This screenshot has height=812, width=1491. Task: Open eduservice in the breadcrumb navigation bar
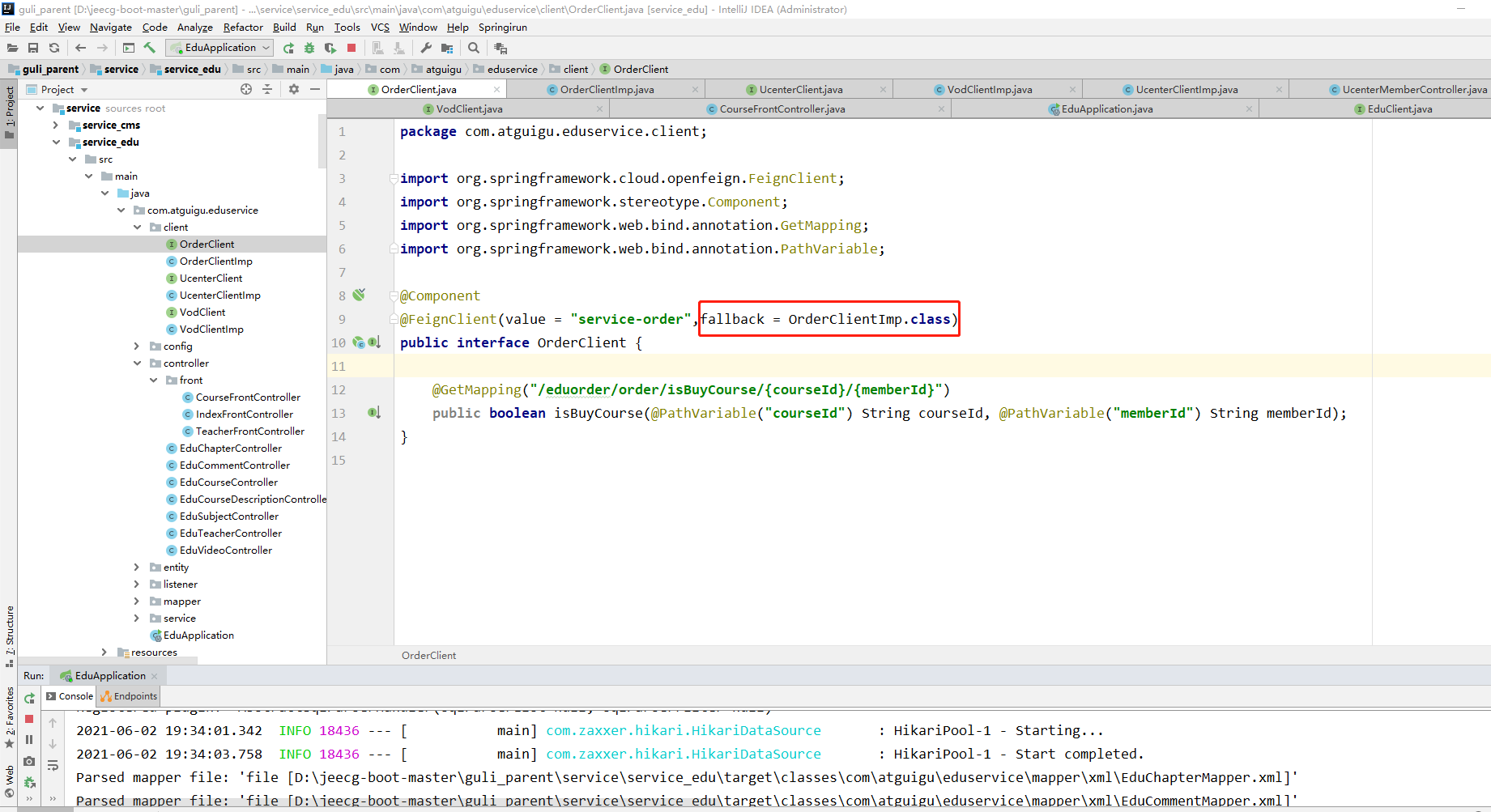tap(511, 69)
